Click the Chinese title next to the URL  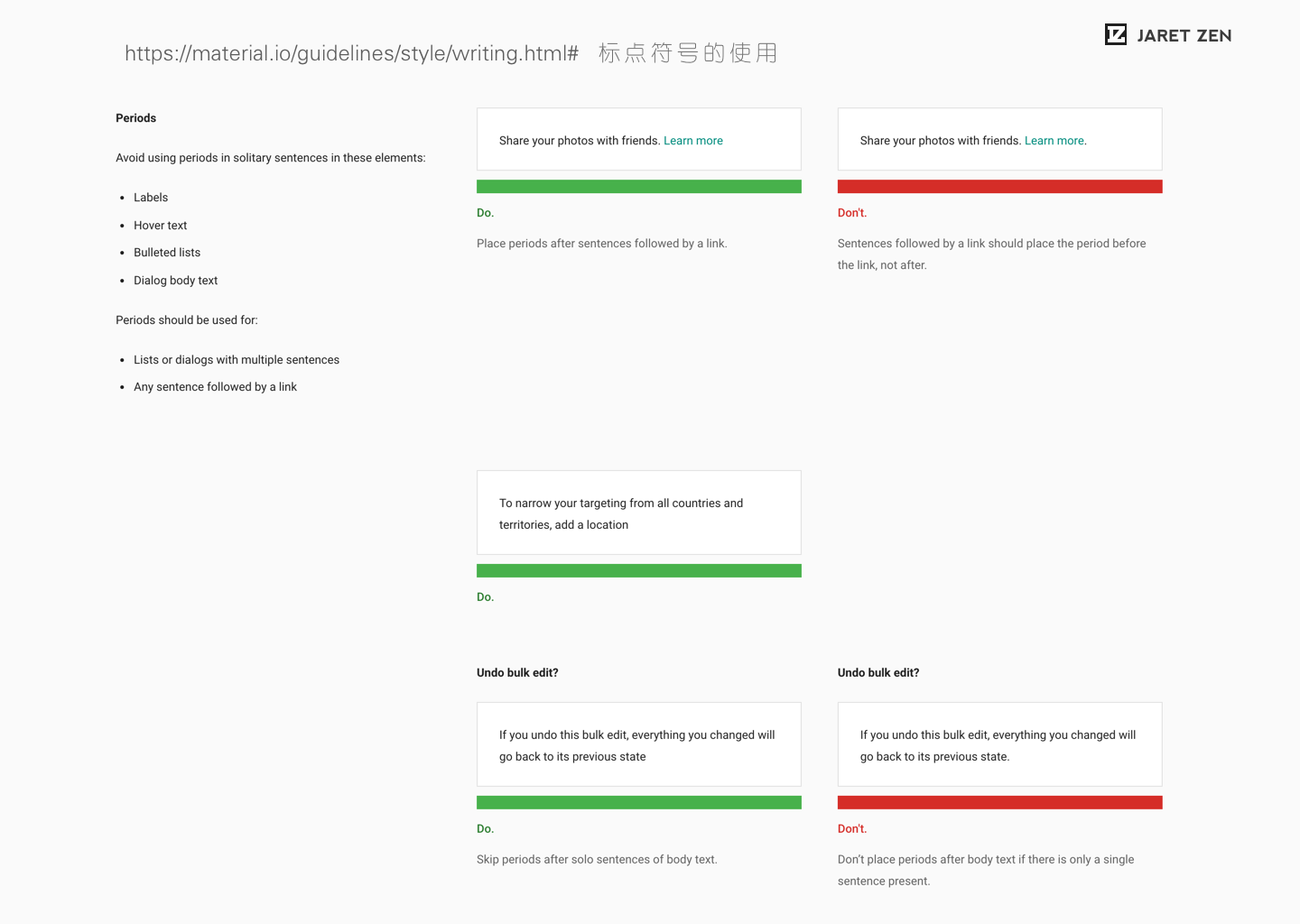tap(687, 53)
